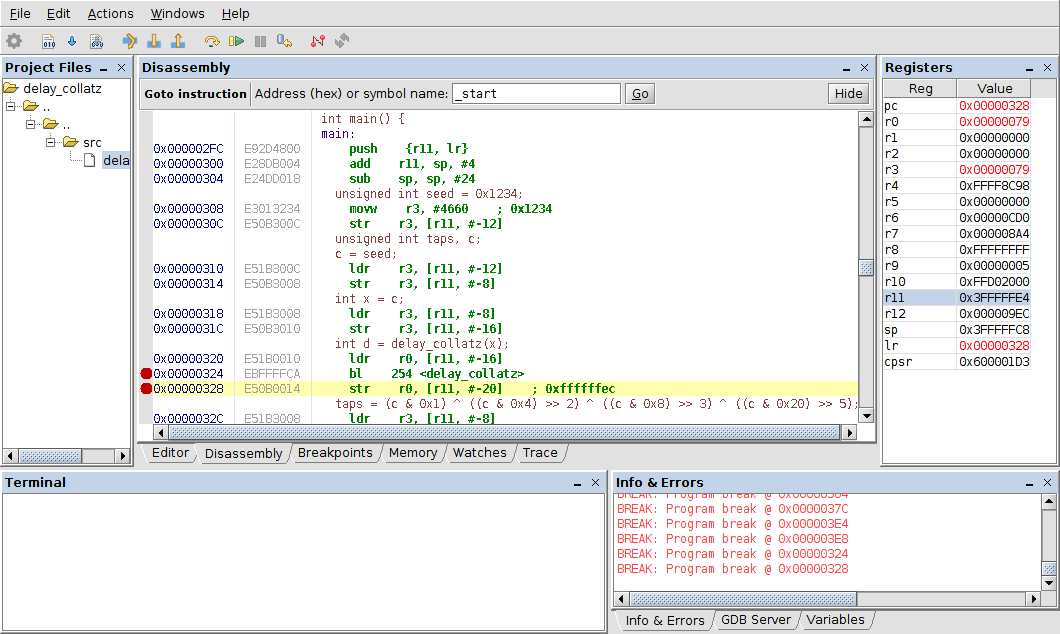Click the gray refresh arrows icon
1060x634 pixels.
click(x=342, y=41)
